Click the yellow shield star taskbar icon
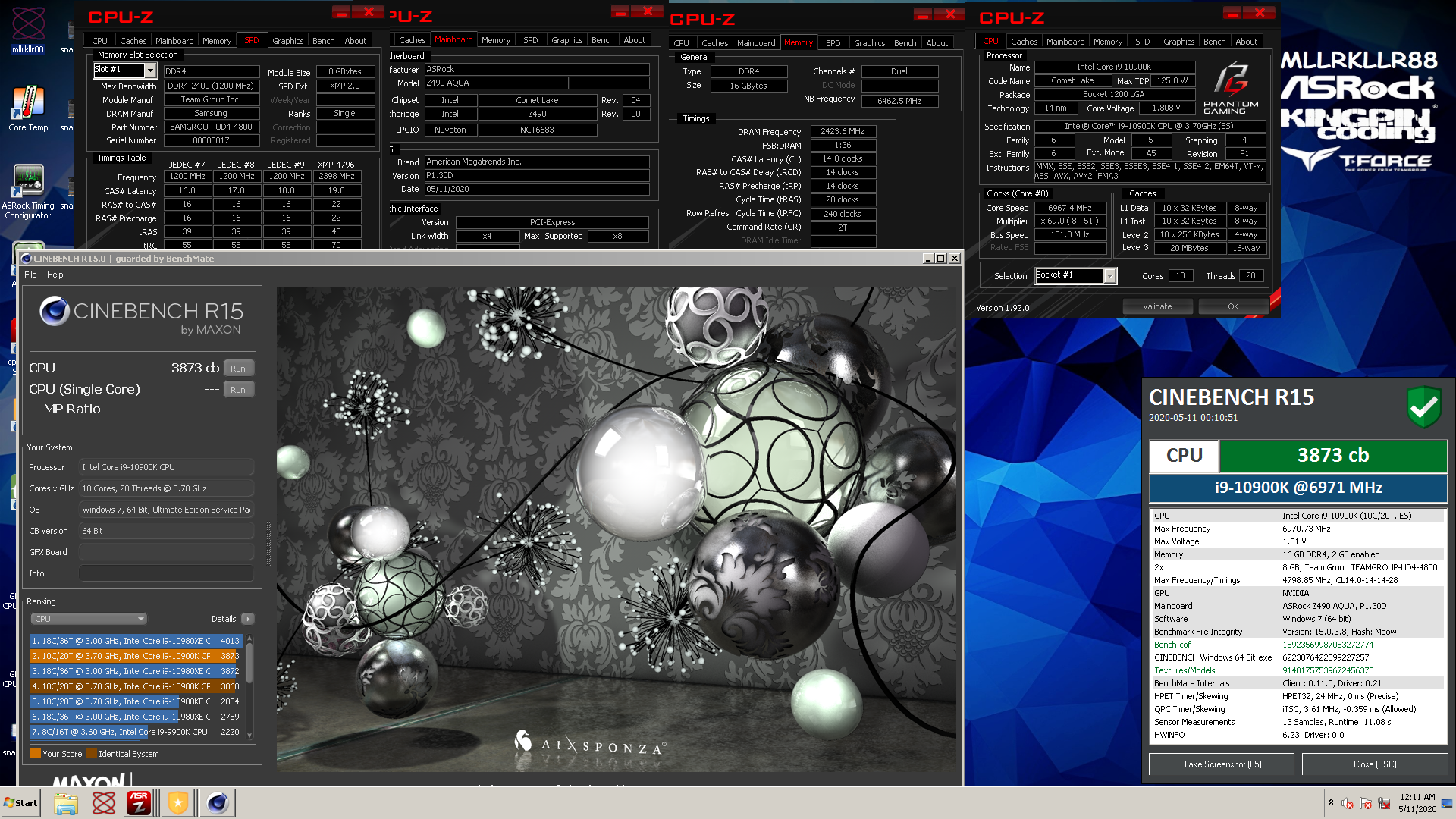1456x819 pixels. (178, 803)
